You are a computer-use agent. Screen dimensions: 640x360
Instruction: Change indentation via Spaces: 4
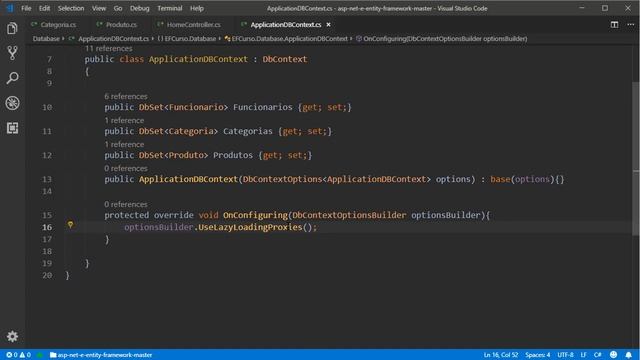point(538,355)
